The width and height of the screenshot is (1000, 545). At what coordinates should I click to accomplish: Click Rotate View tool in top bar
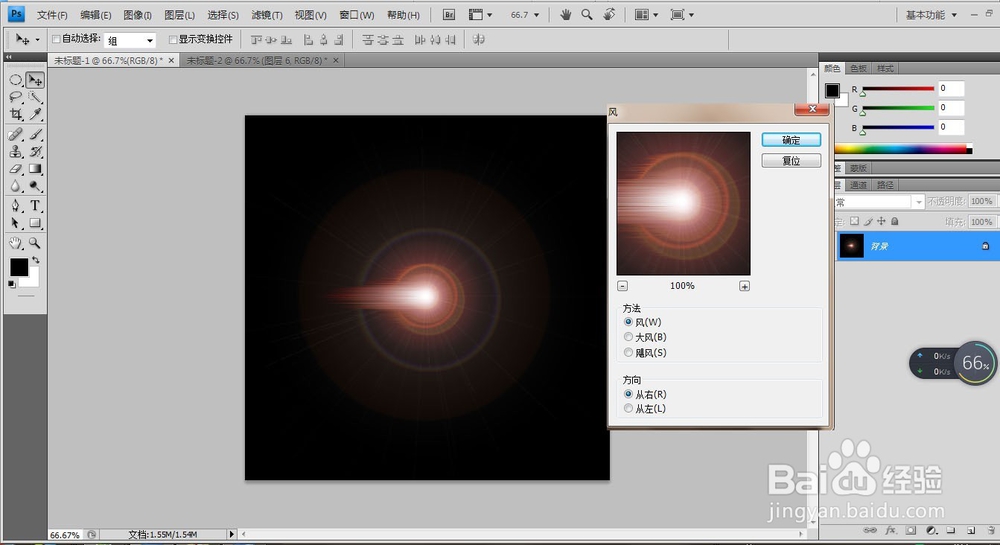click(x=609, y=14)
